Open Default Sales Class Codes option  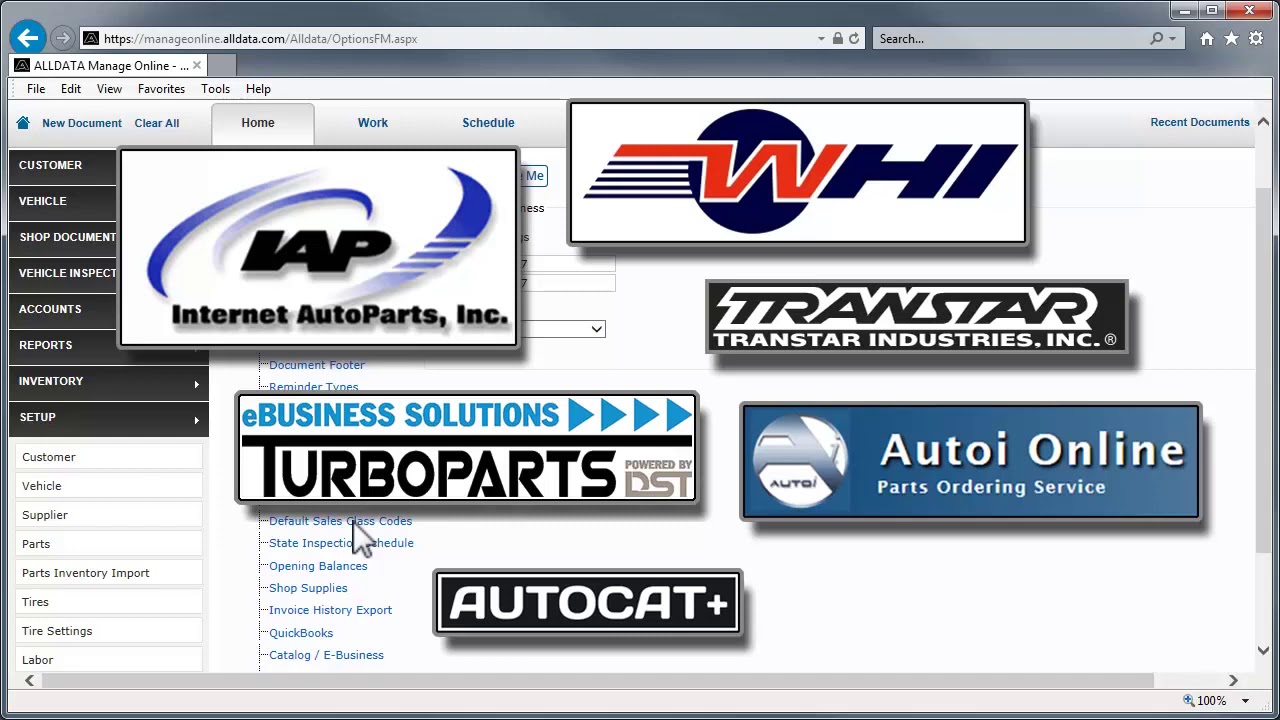click(340, 521)
